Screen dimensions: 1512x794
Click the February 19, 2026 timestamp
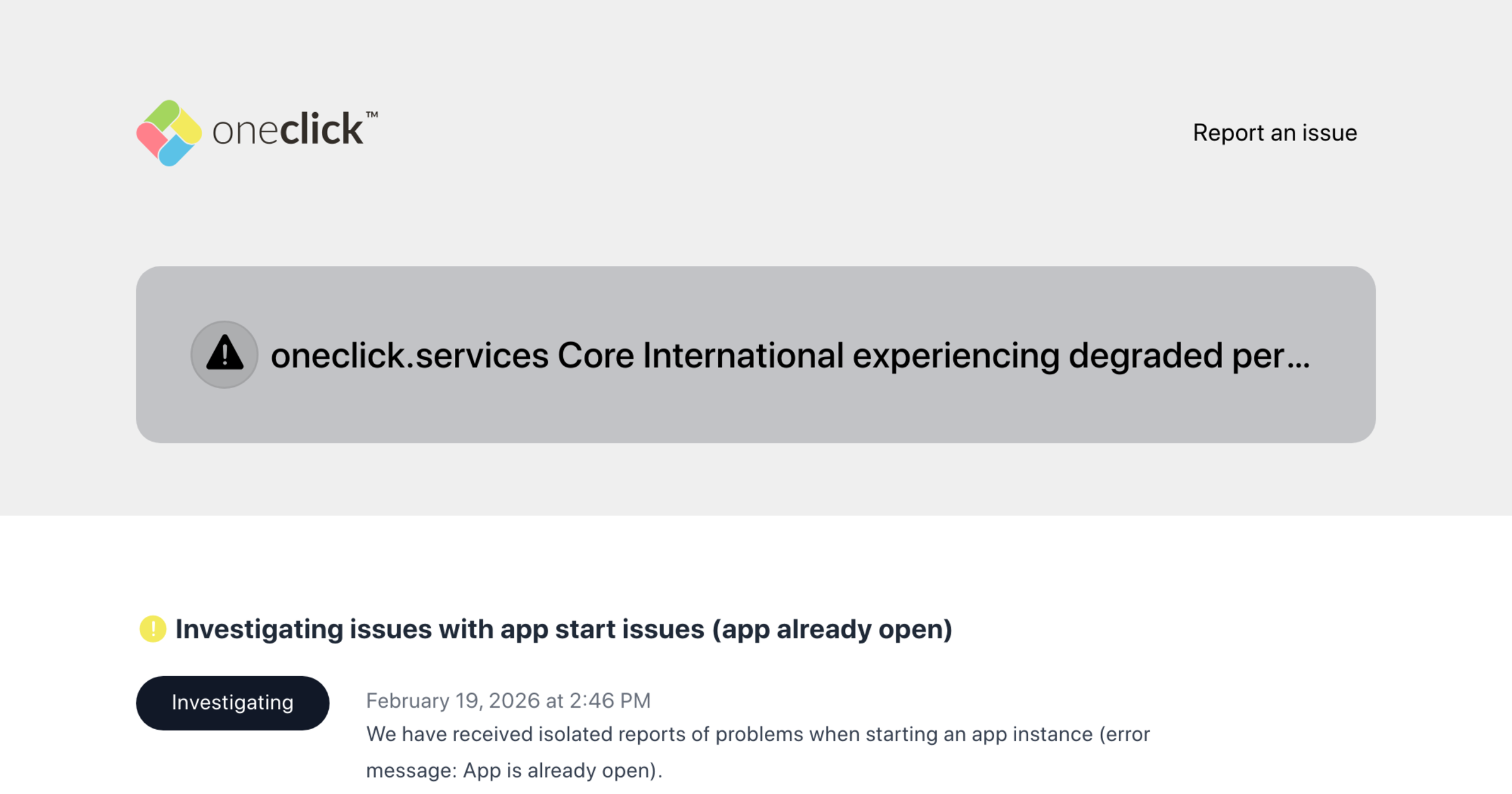point(508,701)
